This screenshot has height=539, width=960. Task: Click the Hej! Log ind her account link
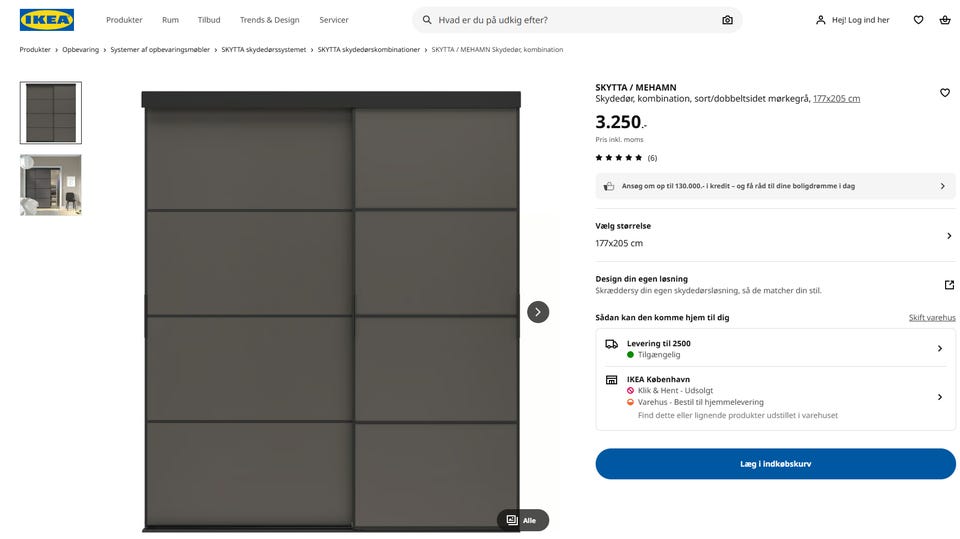pyautogui.click(x=852, y=20)
